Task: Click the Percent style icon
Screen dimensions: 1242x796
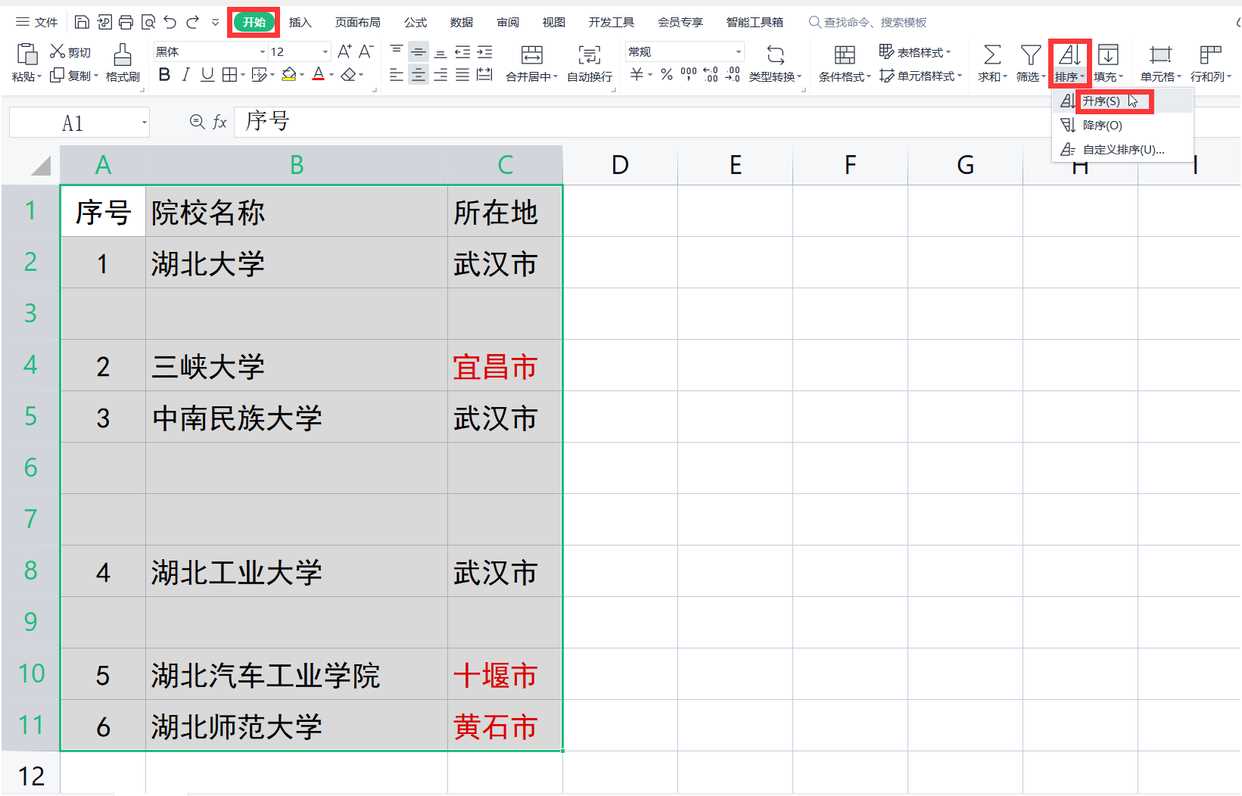Action: click(x=667, y=75)
